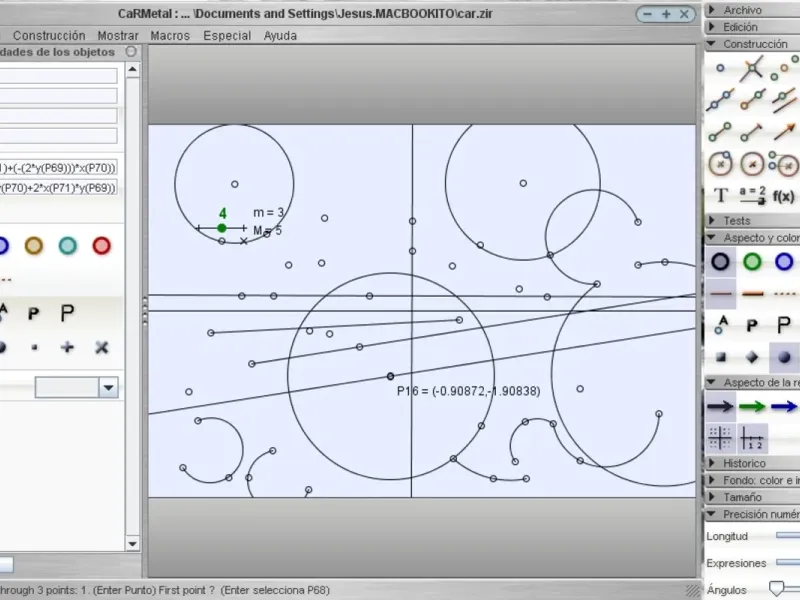This screenshot has height=600, width=800.
Task: Toggle axes with numbers icon
Action: point(752,438)
